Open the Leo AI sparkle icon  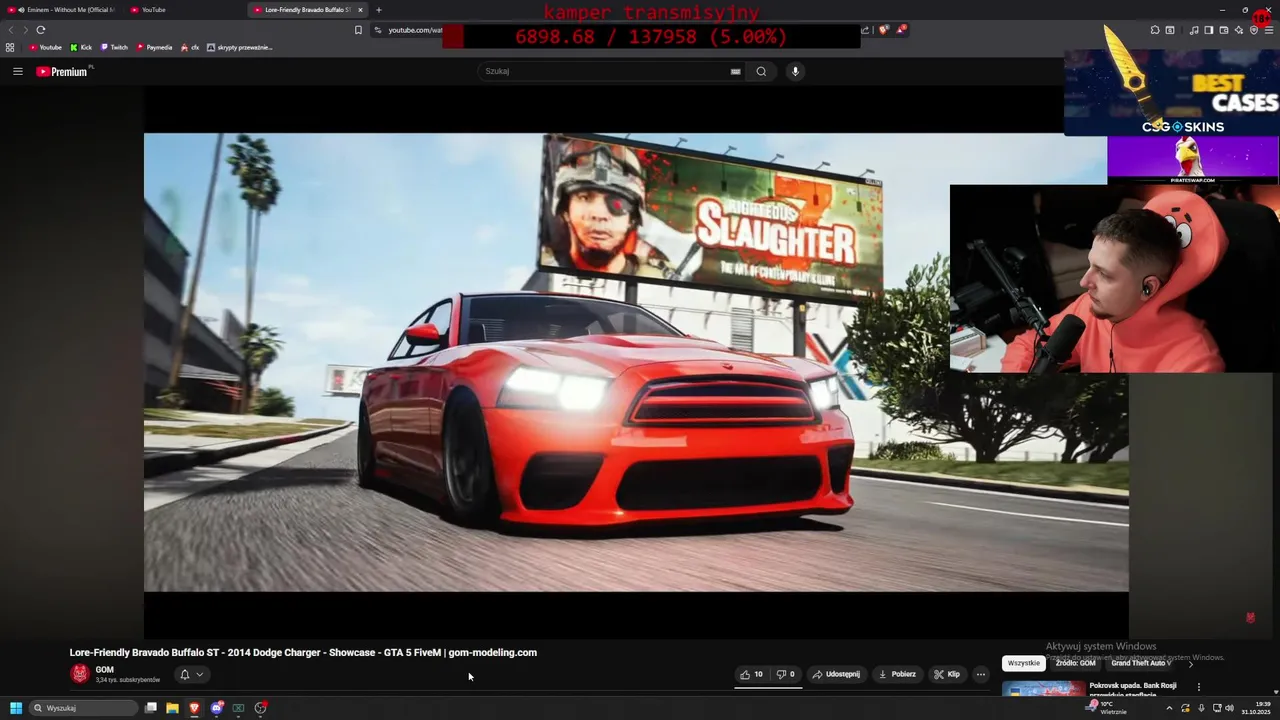coord(1239,30)
